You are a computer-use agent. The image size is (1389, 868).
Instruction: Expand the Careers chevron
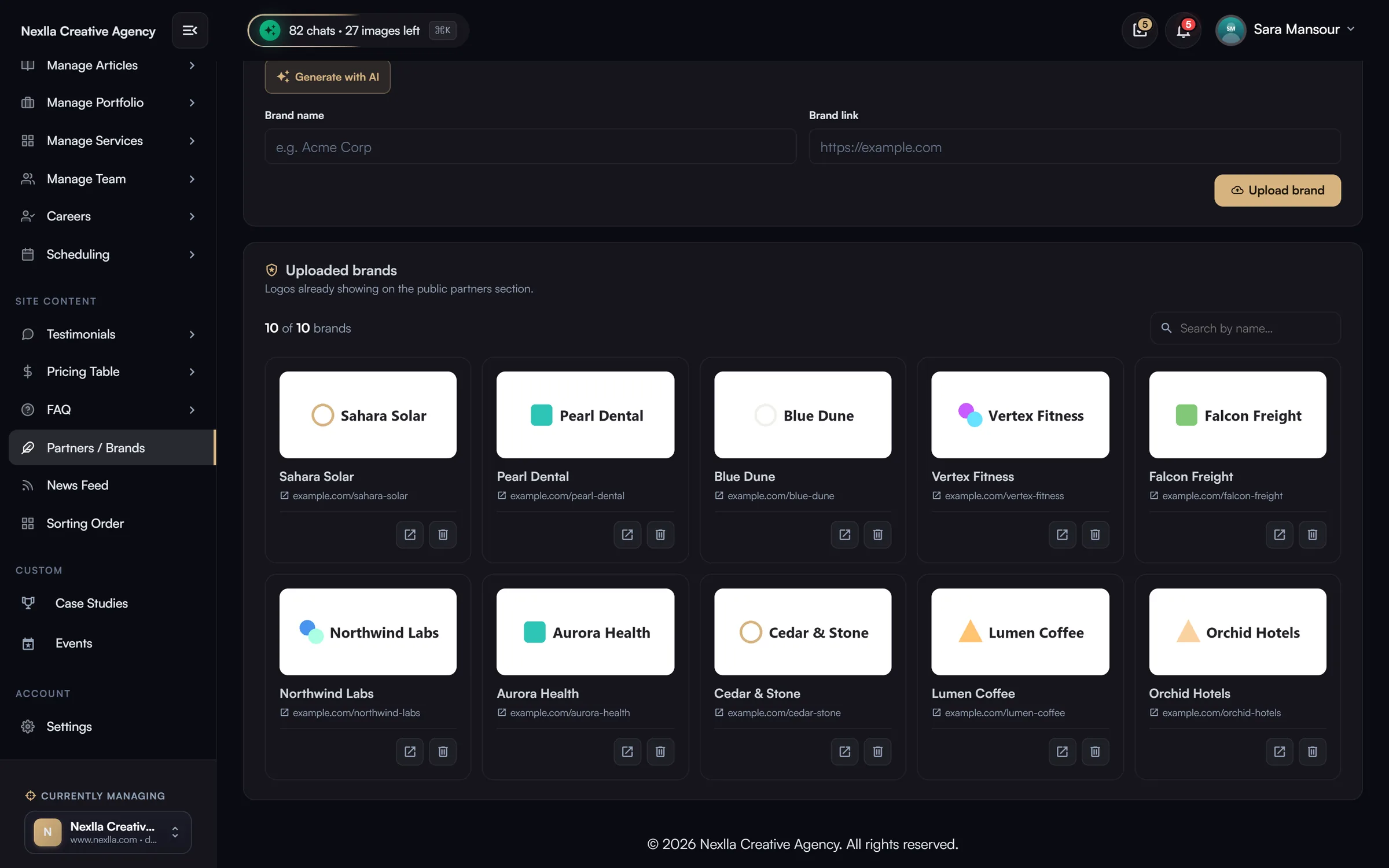(x=192, y=216)
